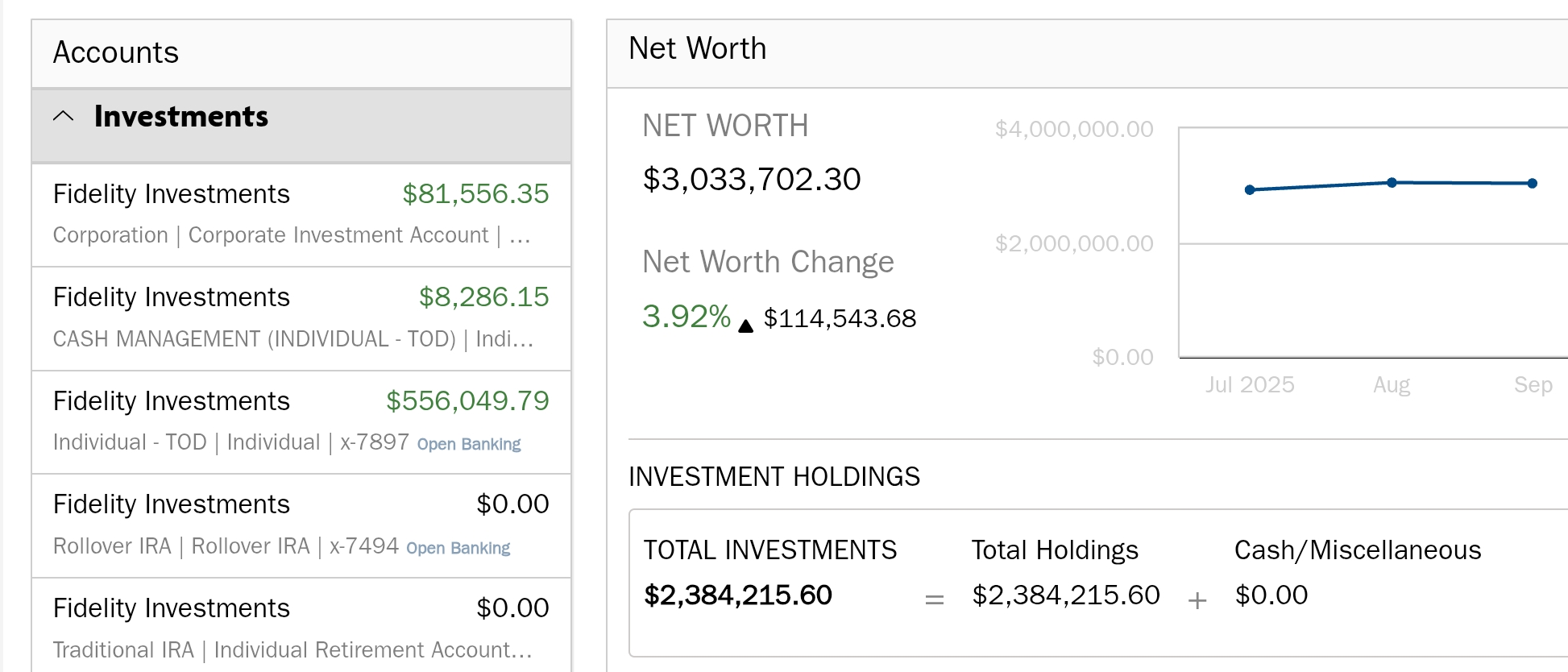Image resolution: width=1568 pixels, height=672 pixels.
Task: Click the plus sign icon in holdings
Action: coord(1197,600)
